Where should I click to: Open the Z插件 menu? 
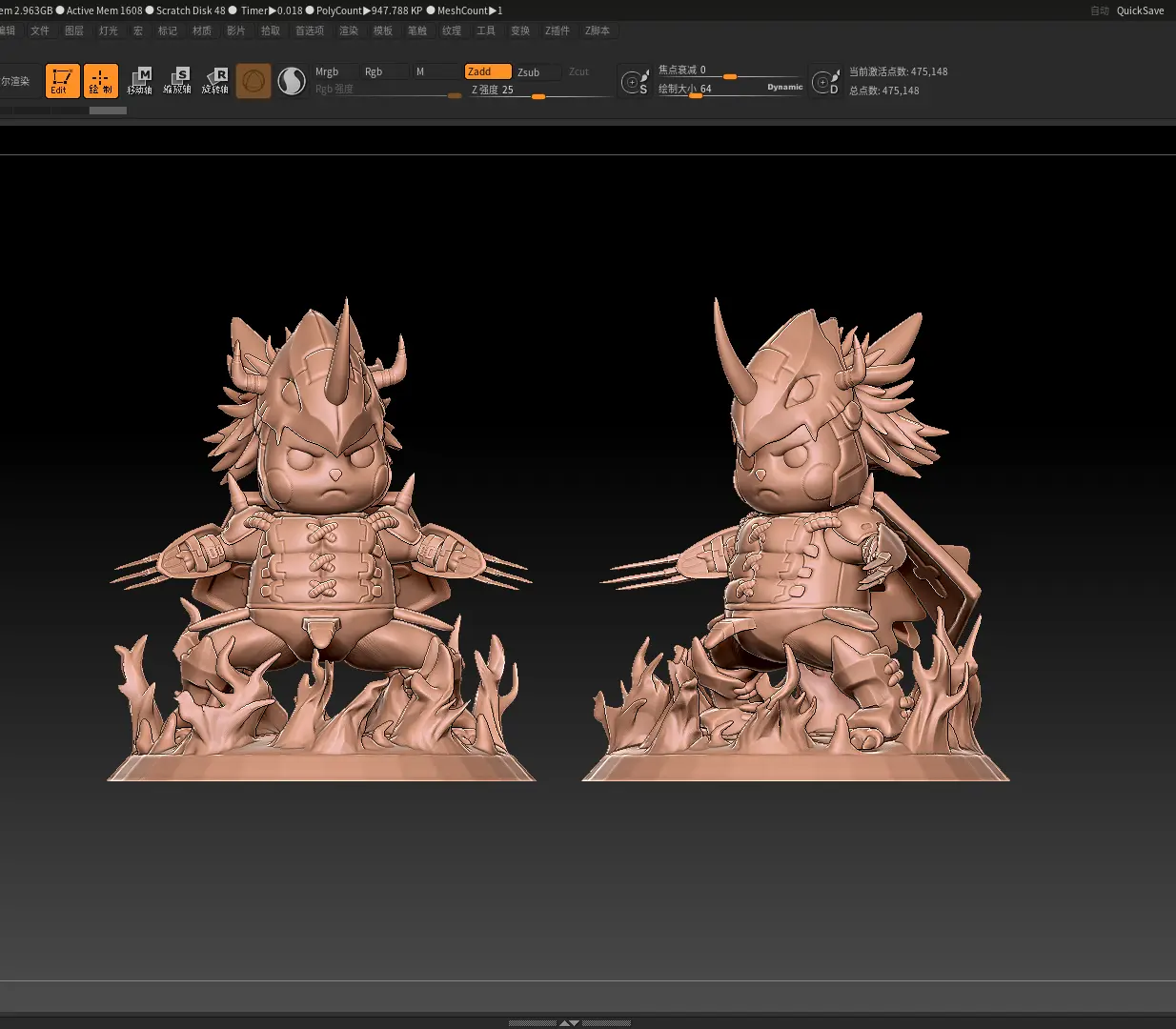(558, 30)
